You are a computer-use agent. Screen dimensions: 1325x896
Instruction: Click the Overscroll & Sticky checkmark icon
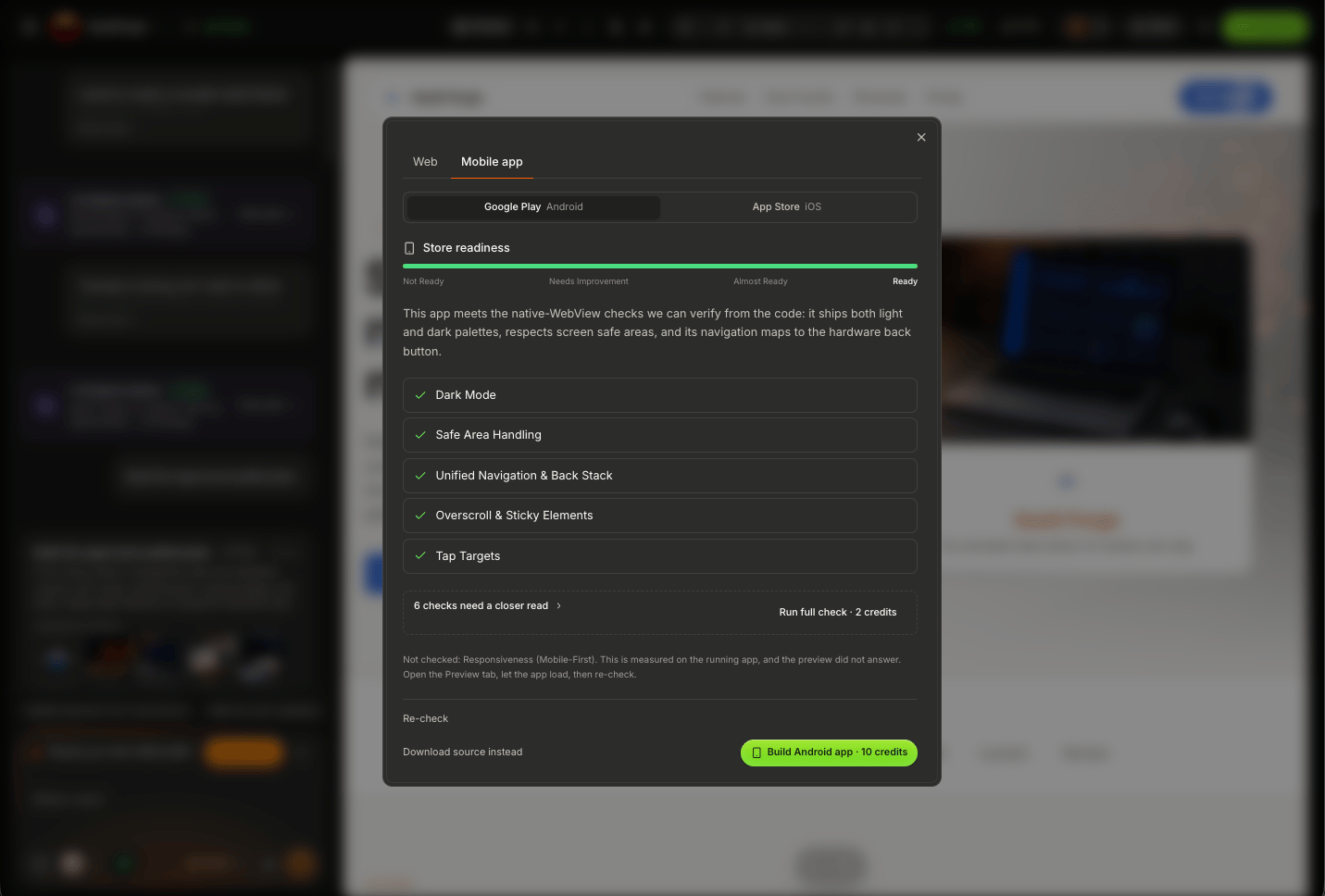point(420,516)
